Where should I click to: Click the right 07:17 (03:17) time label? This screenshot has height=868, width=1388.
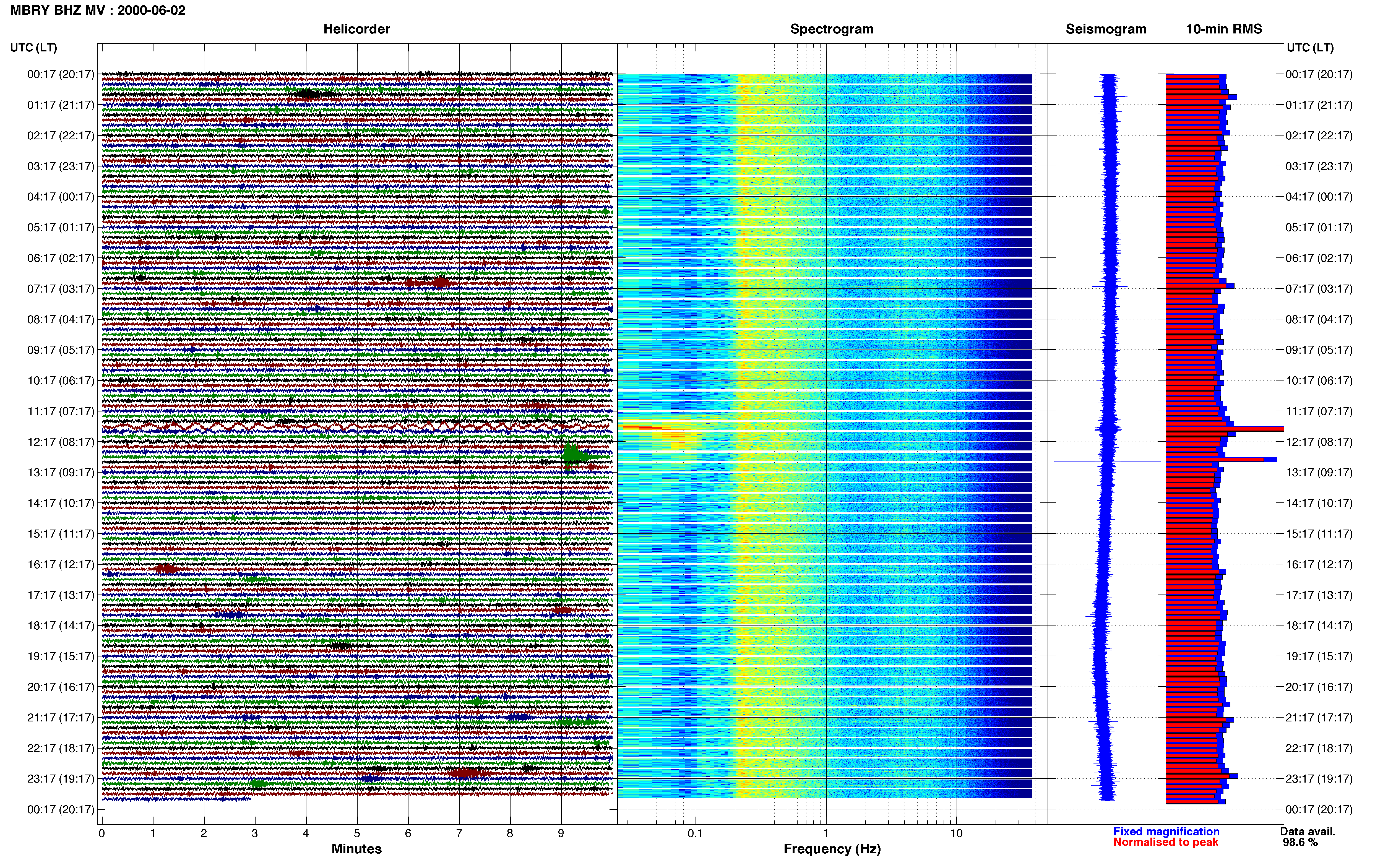[1319, 289]
